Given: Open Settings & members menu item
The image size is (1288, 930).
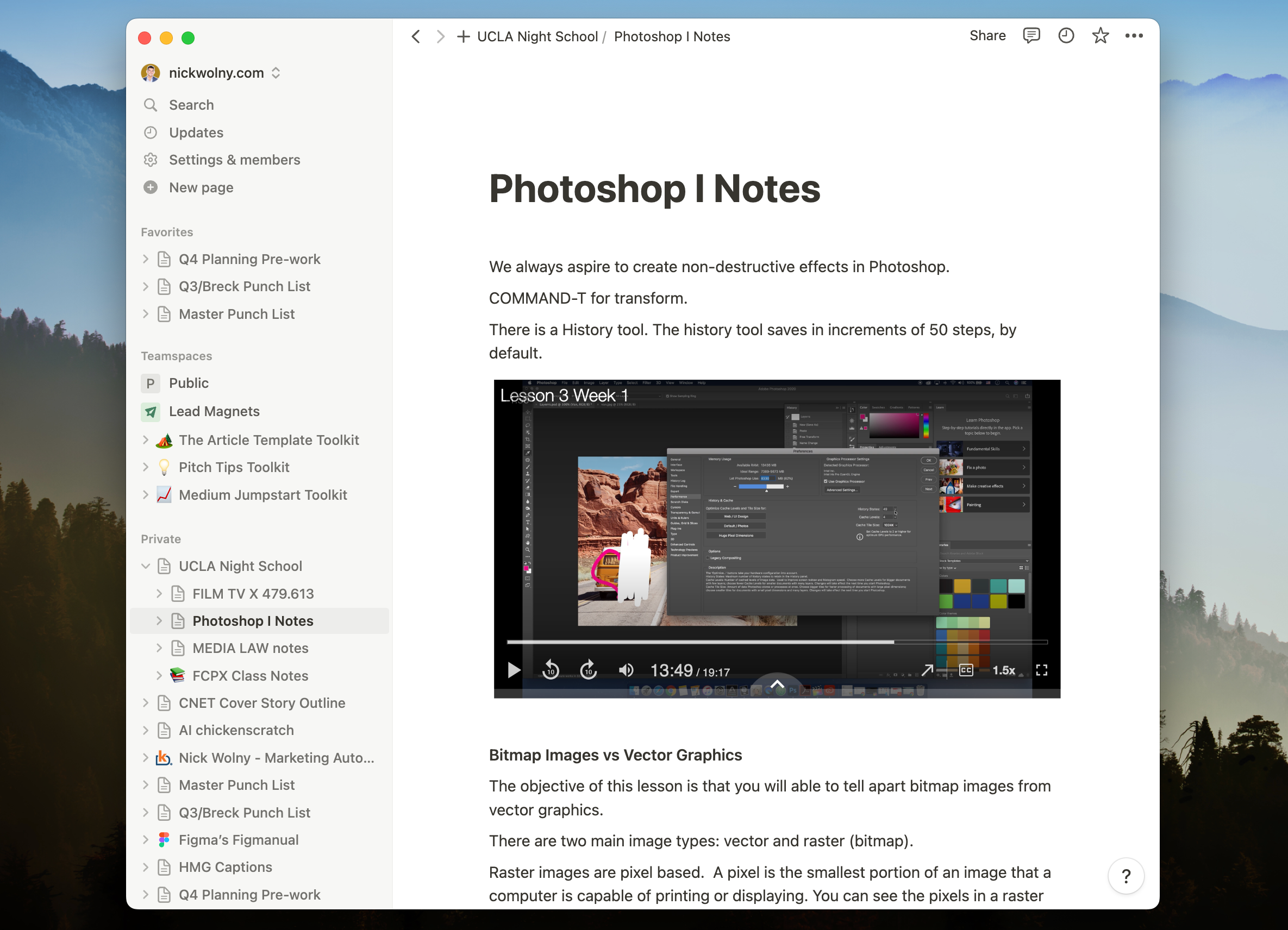Looking at the screenshot, I should click(x=234, y=160).
